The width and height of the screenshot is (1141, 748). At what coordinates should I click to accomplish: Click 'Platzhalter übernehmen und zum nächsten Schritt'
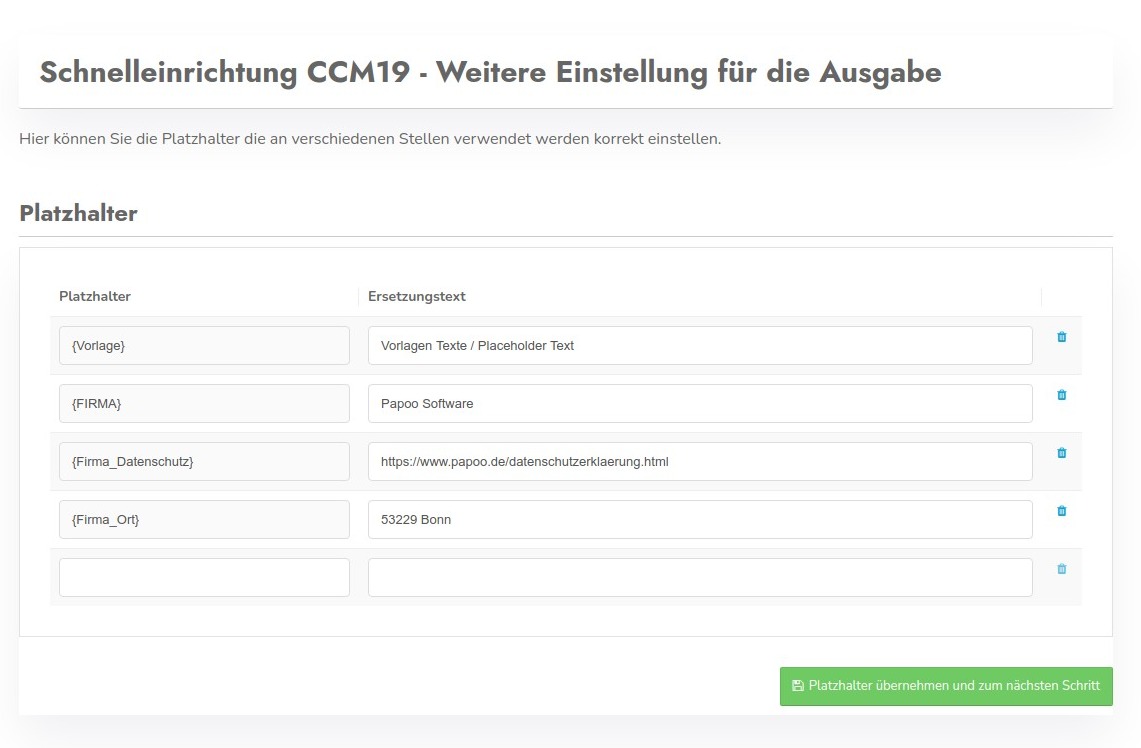coord(946,686)
